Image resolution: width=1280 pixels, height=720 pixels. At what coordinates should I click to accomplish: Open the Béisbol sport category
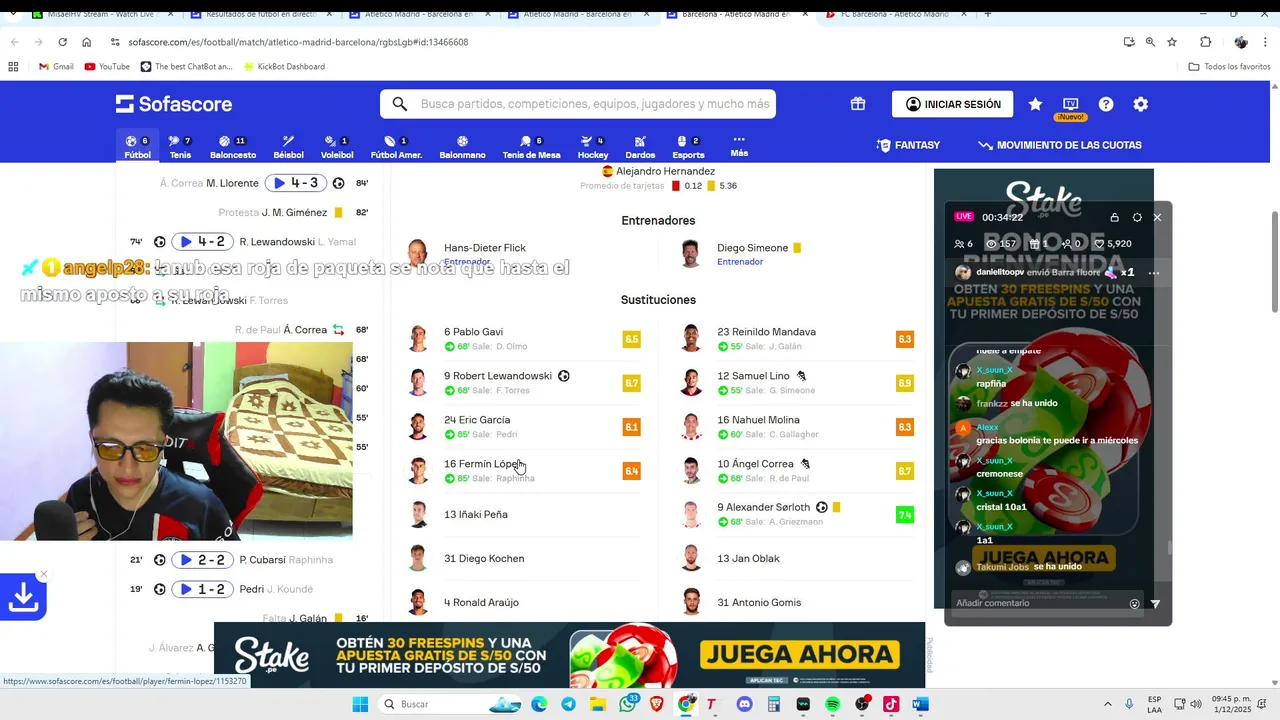288,147
